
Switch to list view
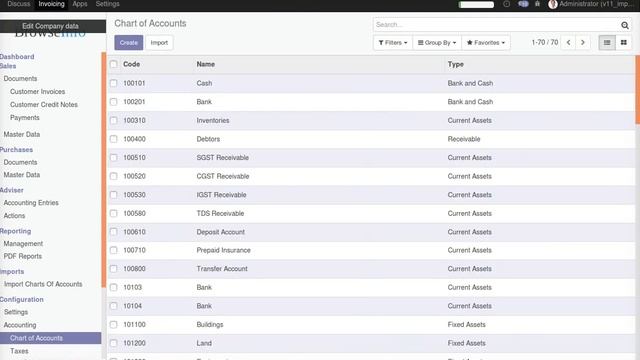click(607, 42)
